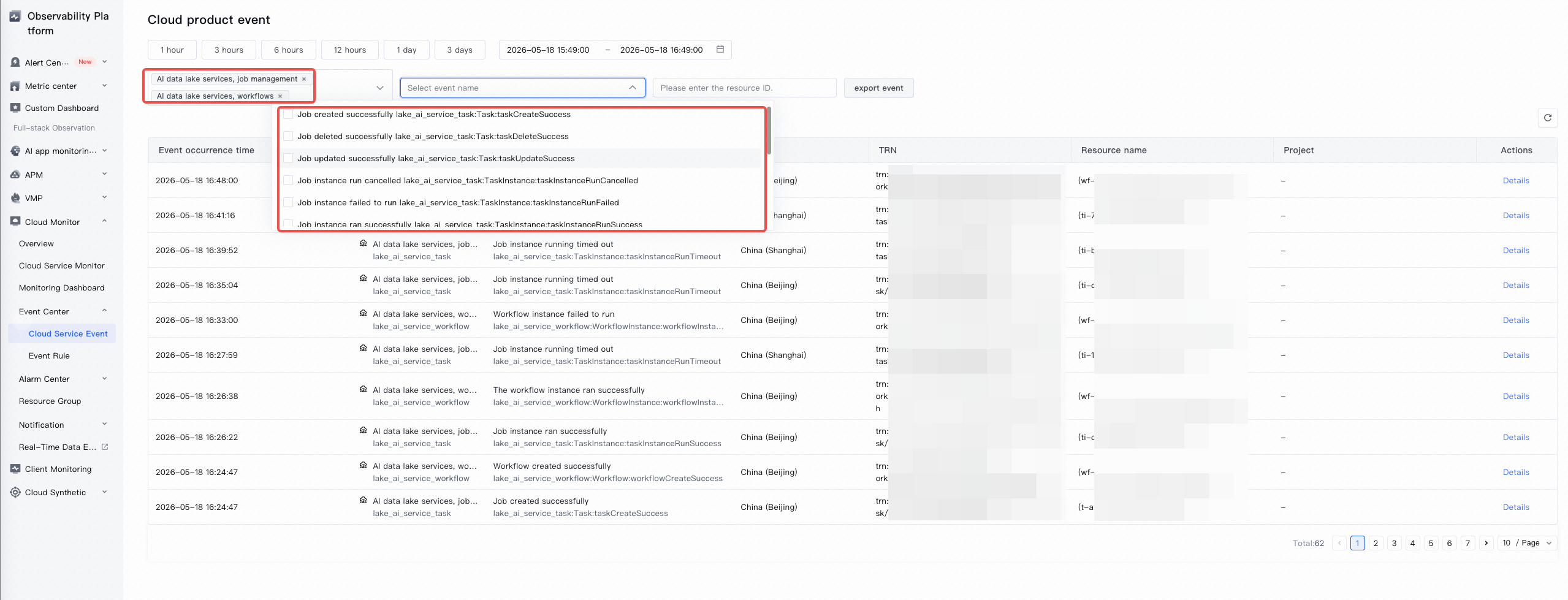Open Details for the 16:48:00 event

1516,181
